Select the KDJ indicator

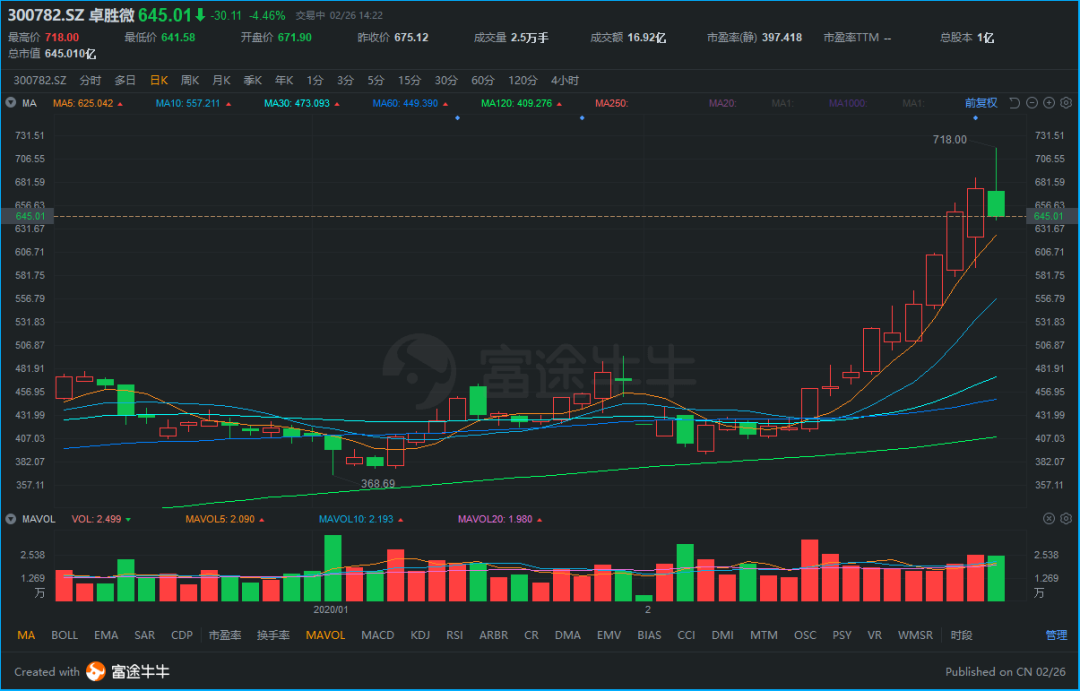tap(420, 635)
